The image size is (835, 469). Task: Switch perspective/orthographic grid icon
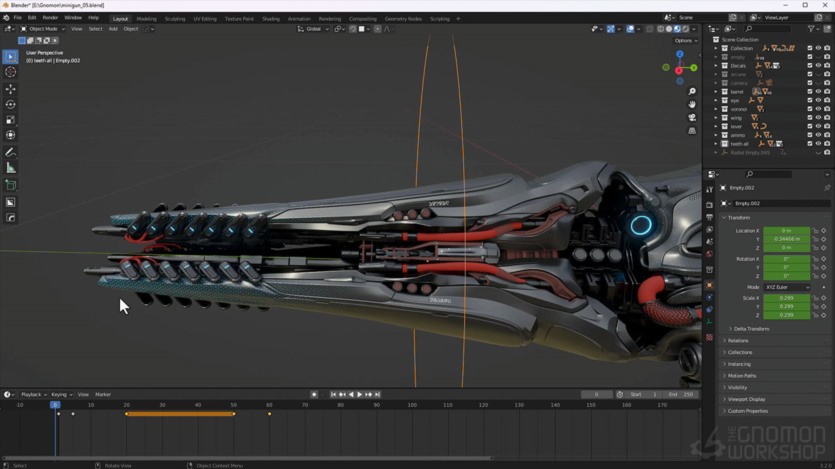pos(692,130)
